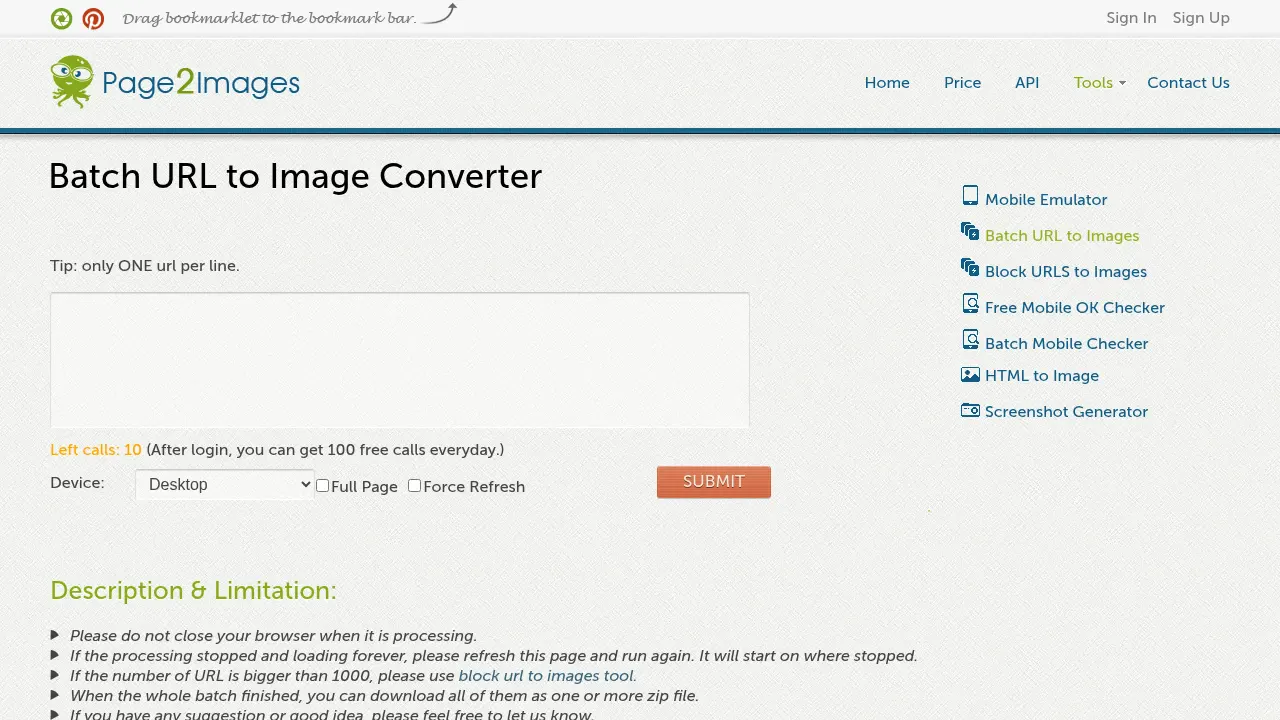Viewport: 1280px width, 720px height.
Task: Click the Batch URL to Image Converter heading
Action: [295, 176]
